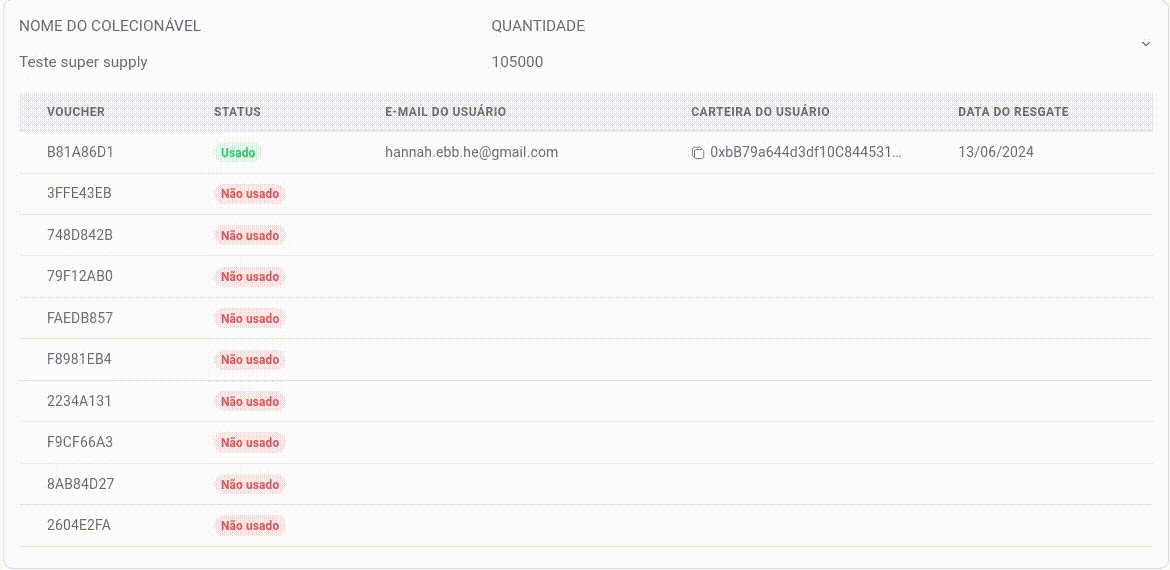Collapse the collectible panel chevron

(1146, 44)
